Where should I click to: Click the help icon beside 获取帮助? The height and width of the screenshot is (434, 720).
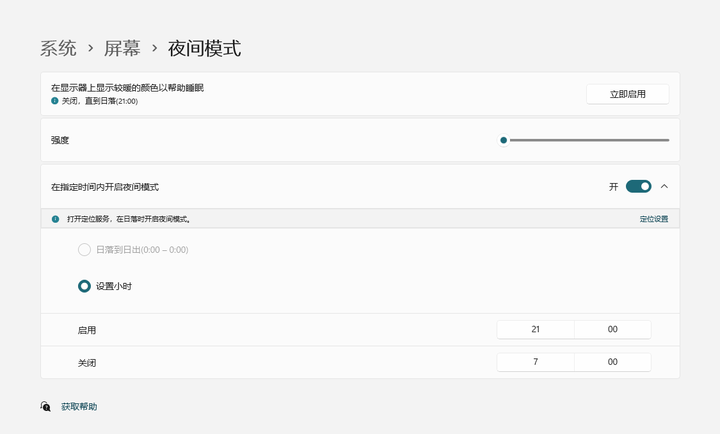(x=45, y=406)
